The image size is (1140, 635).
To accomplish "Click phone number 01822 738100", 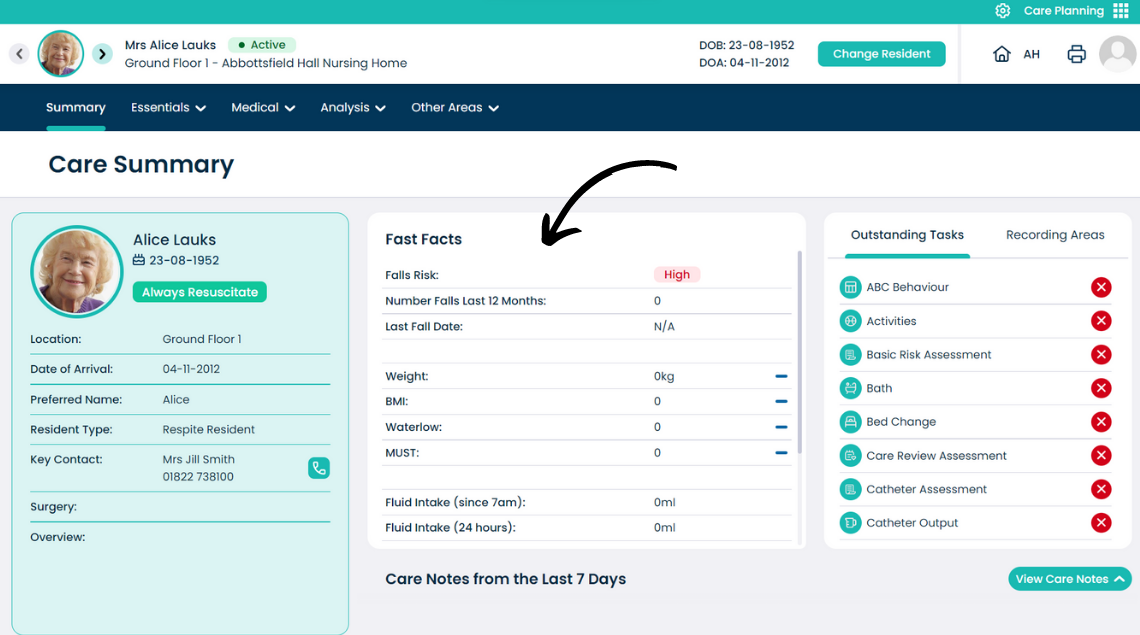I will (198, 477).
